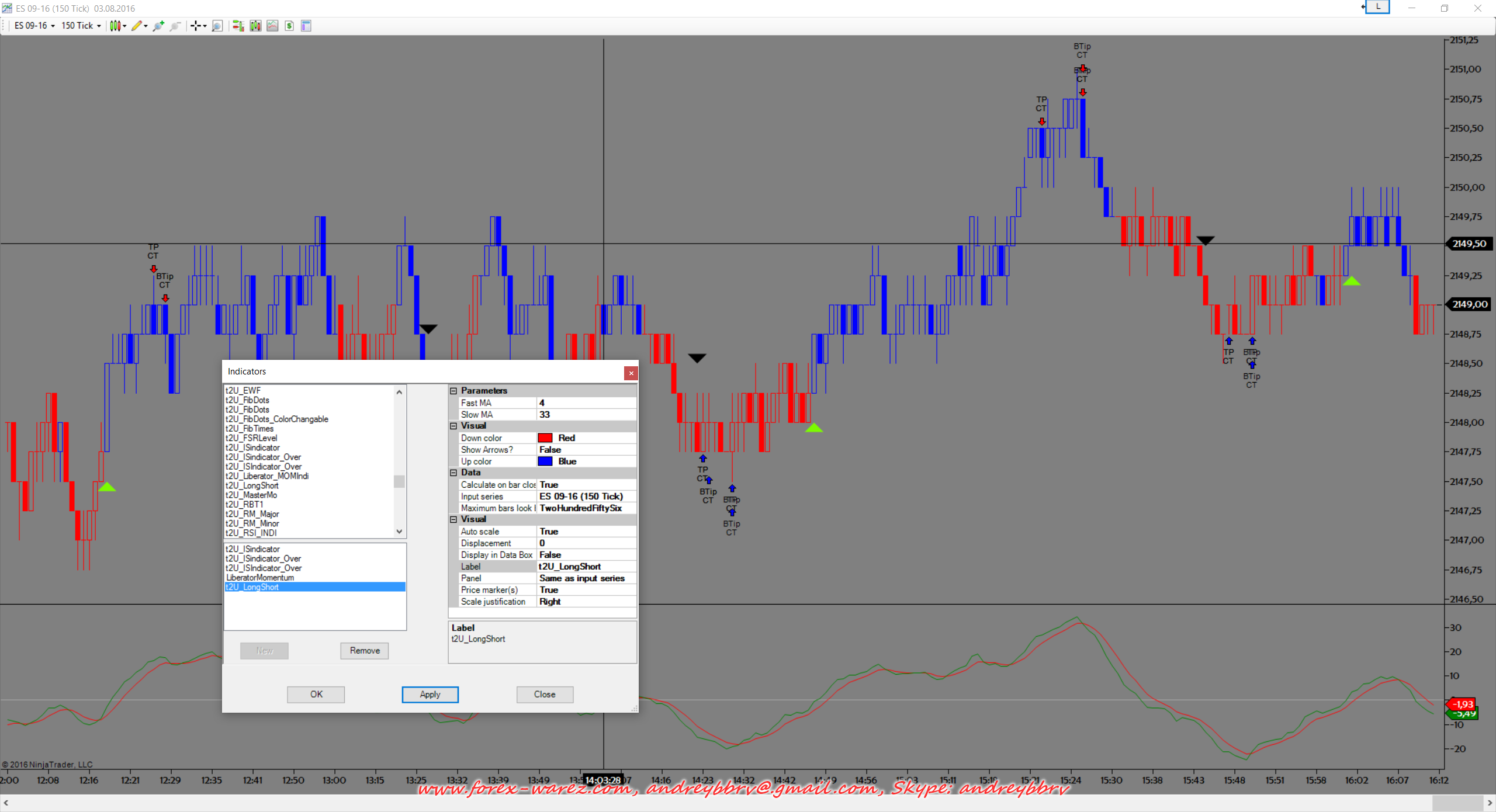Click the crosshair cursor tool icon

[x=196, y=26]
